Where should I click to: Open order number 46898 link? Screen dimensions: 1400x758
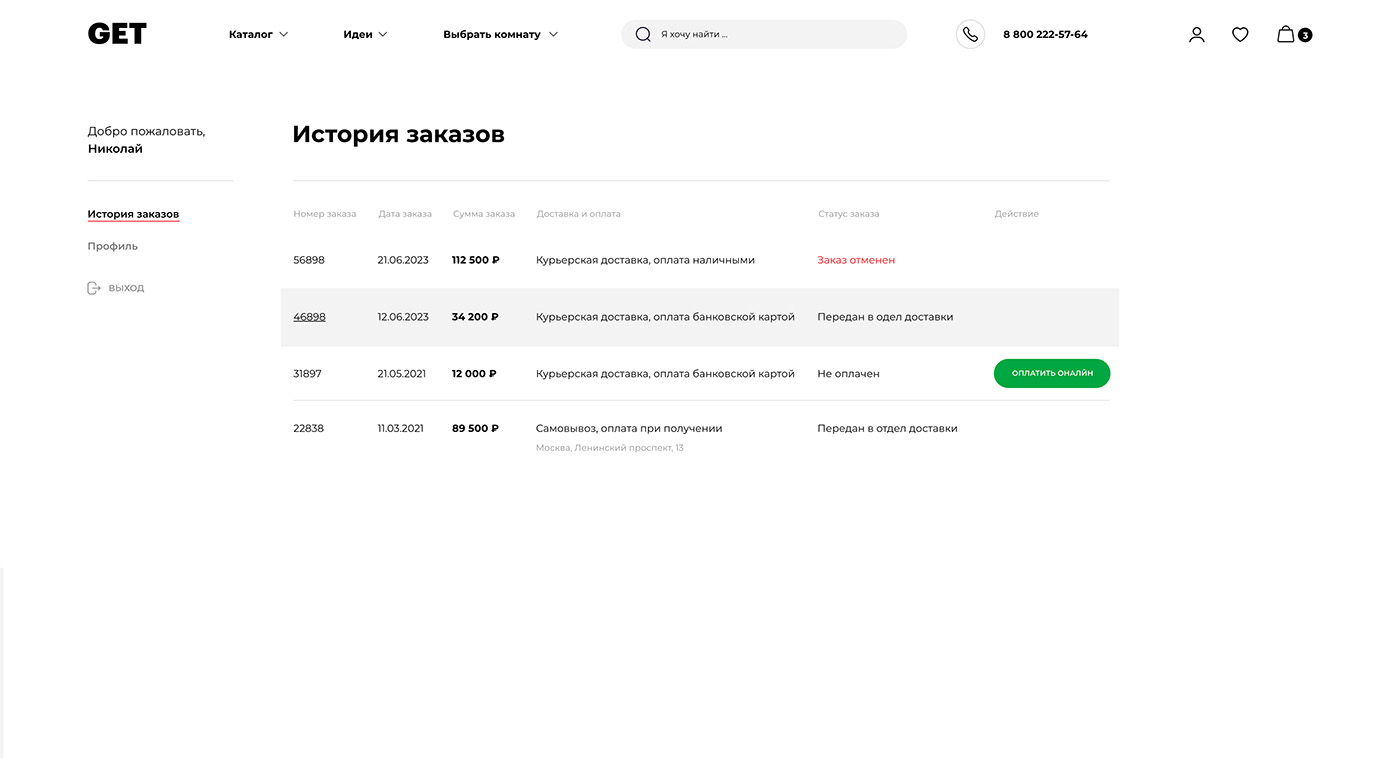(309, 317)
